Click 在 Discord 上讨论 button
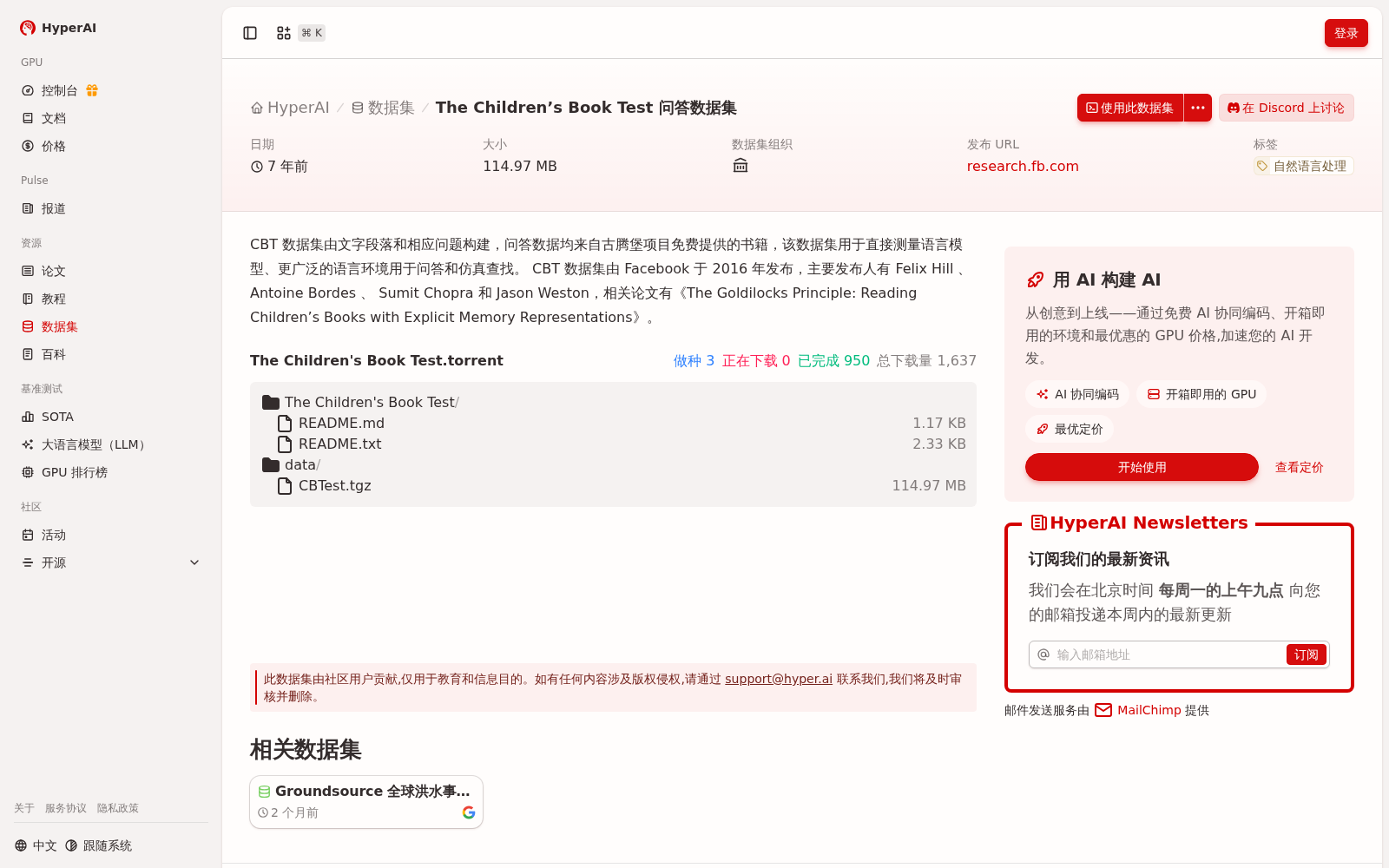Image resolution: width=1389 pixels, height=868 pixels. click(x=1287, y=108)
